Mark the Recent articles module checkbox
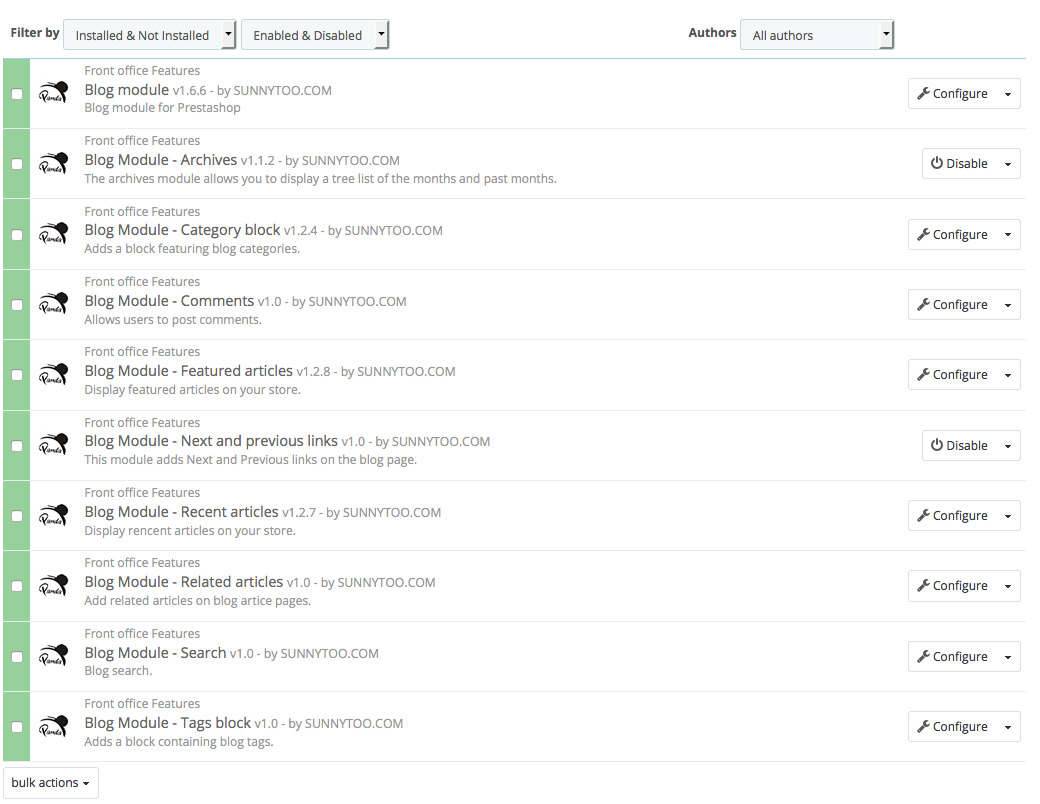The height and width of the screenshot is (804, 1040). click(x=17, y=516)
